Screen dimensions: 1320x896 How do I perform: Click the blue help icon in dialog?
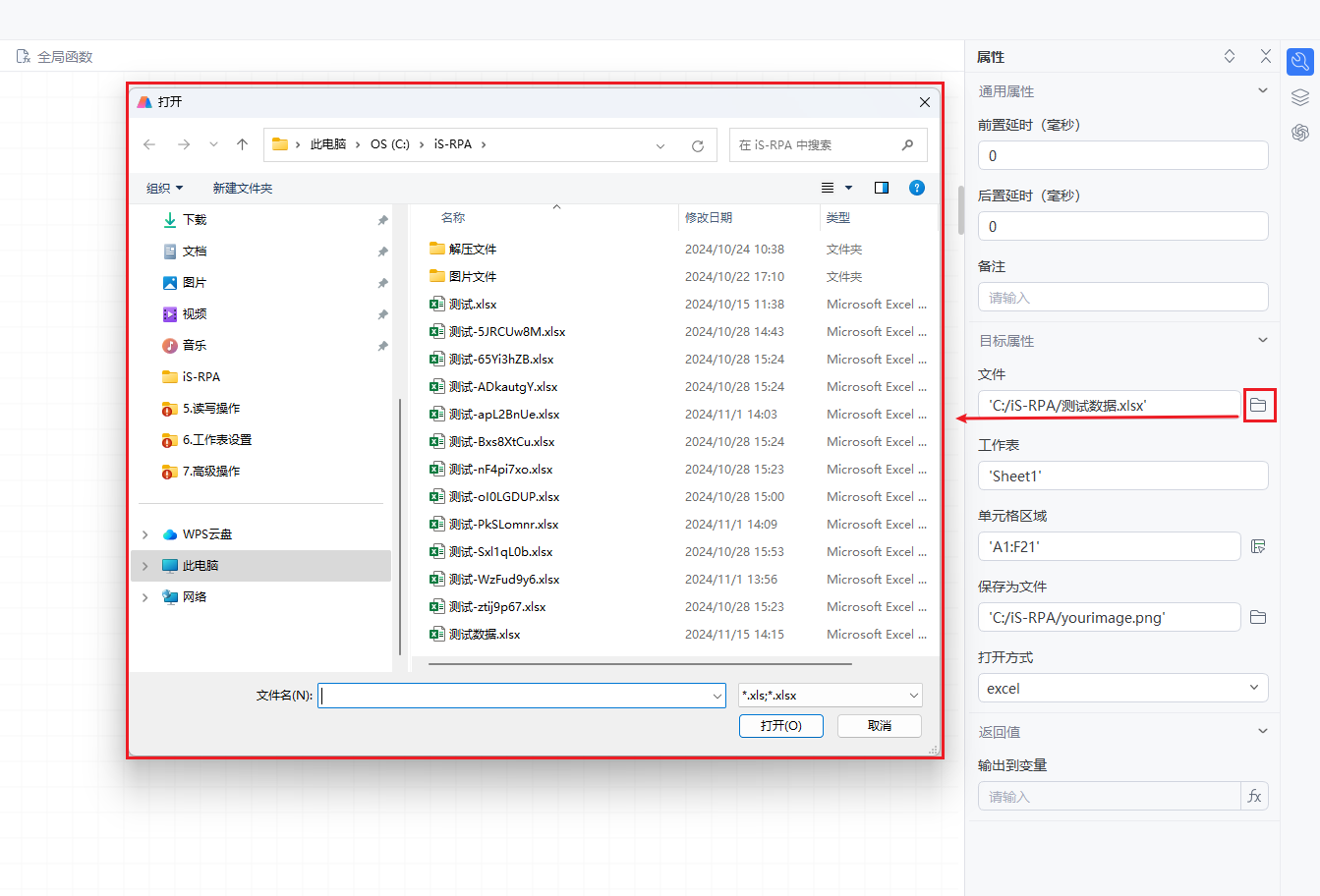pyautogui.click(x=917, y=188)
